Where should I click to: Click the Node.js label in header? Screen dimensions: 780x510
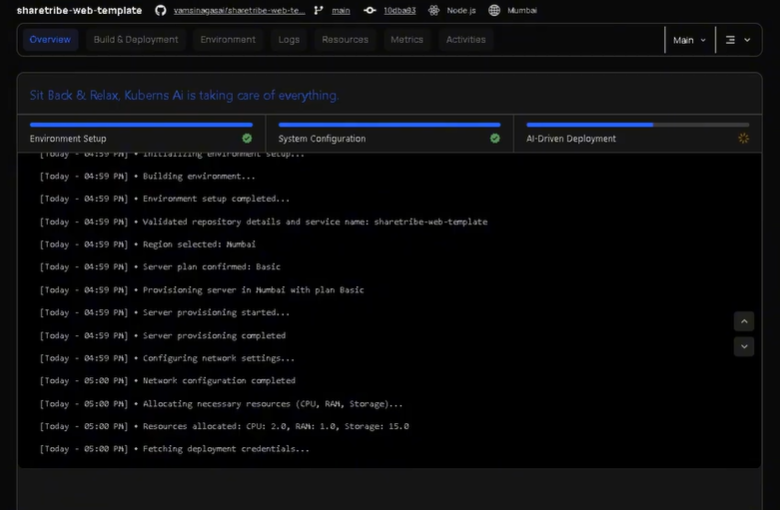click(461, 10)
